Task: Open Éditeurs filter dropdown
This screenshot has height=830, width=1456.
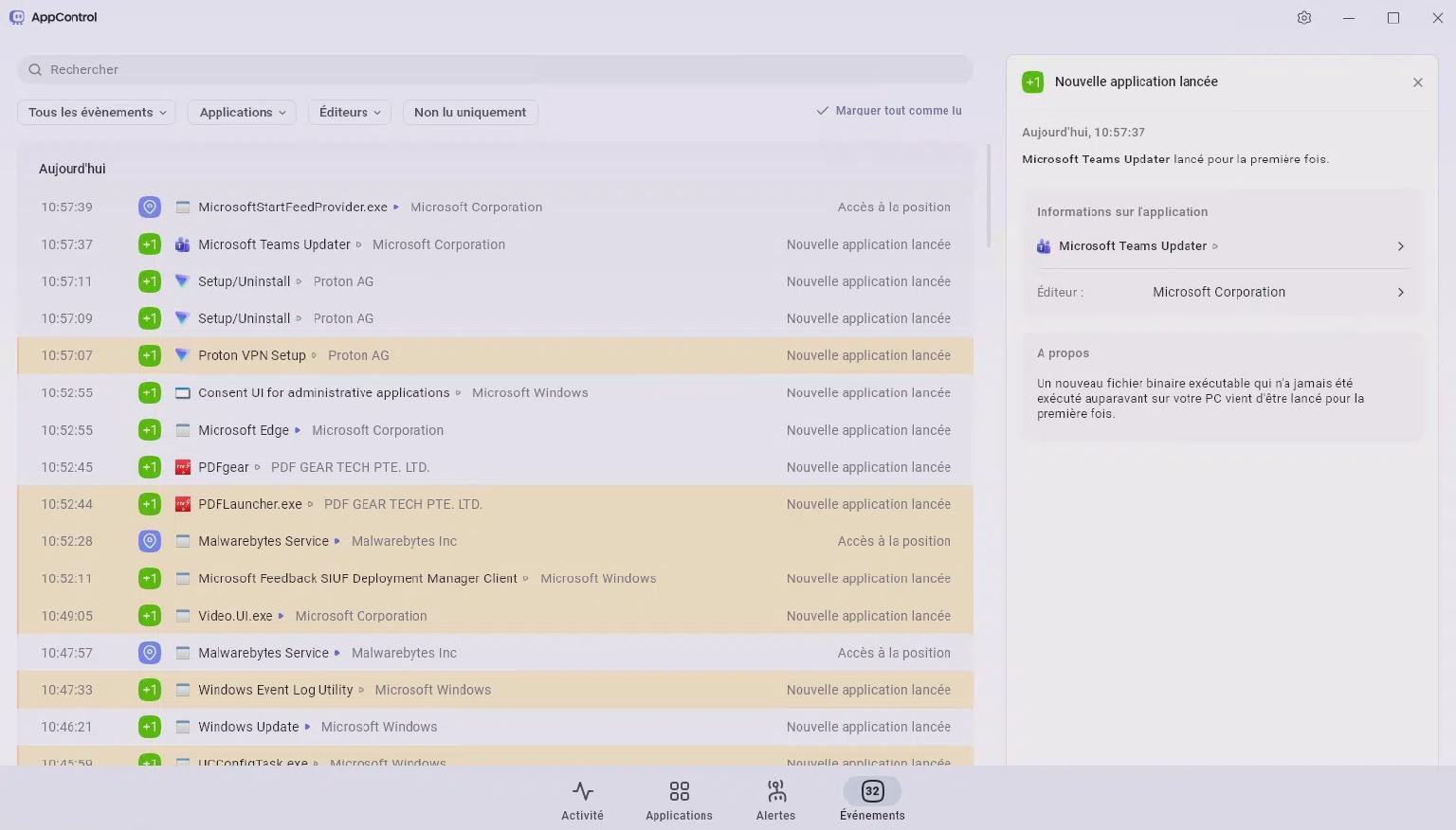Action: coord(350,112)
